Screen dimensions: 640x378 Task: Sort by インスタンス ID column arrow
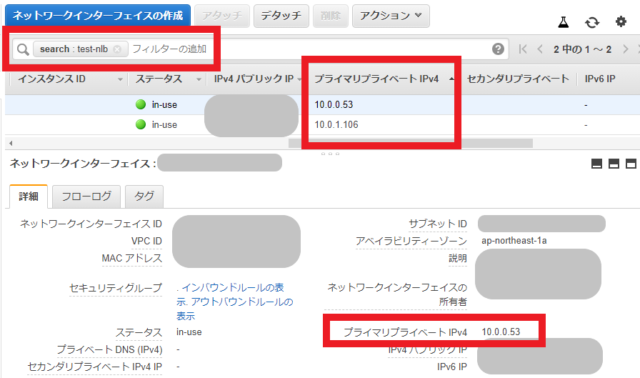120,79
